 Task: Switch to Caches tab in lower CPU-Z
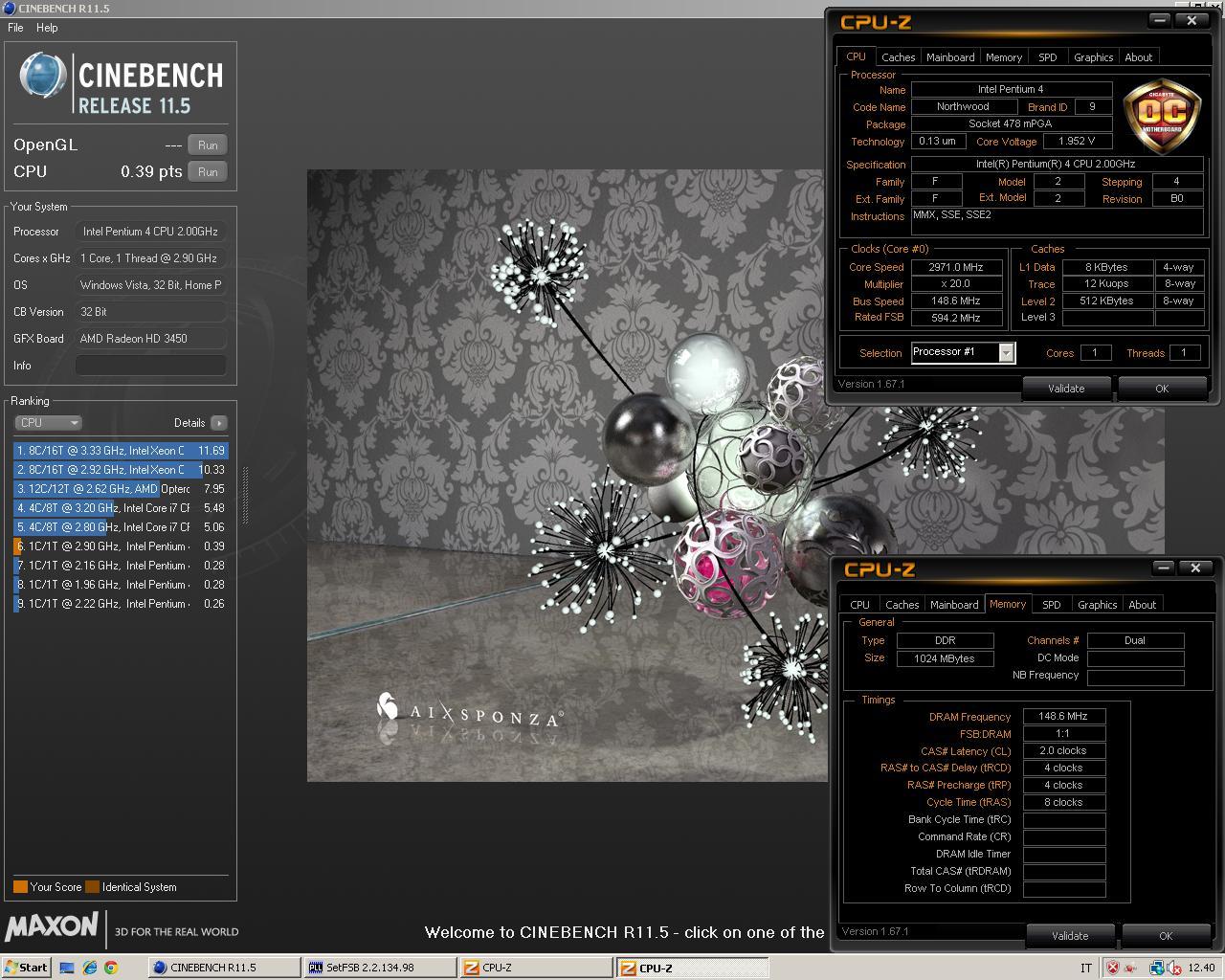(x=902, y=605)
